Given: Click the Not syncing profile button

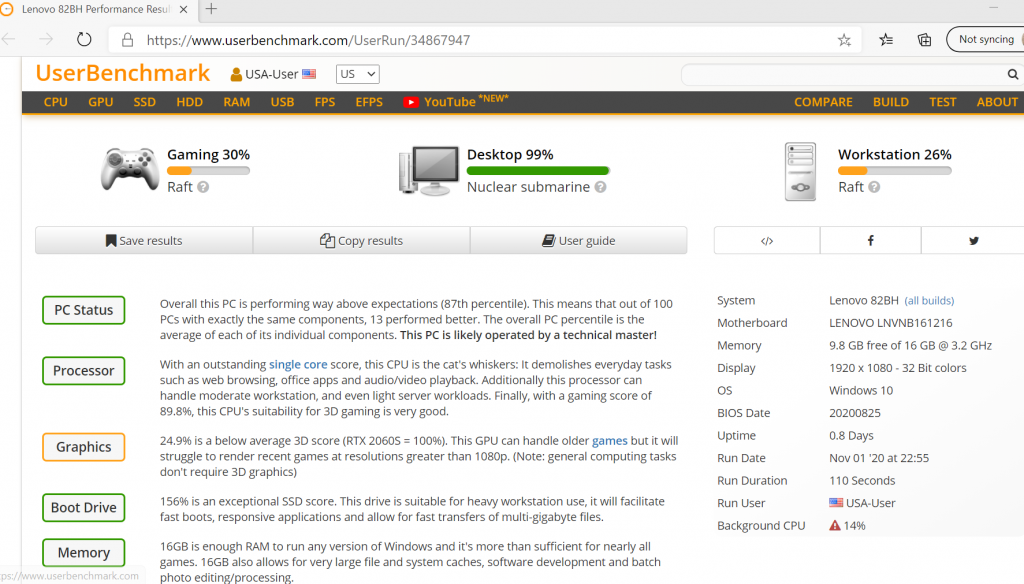Looking at the screenshot, I should point(985,39).
